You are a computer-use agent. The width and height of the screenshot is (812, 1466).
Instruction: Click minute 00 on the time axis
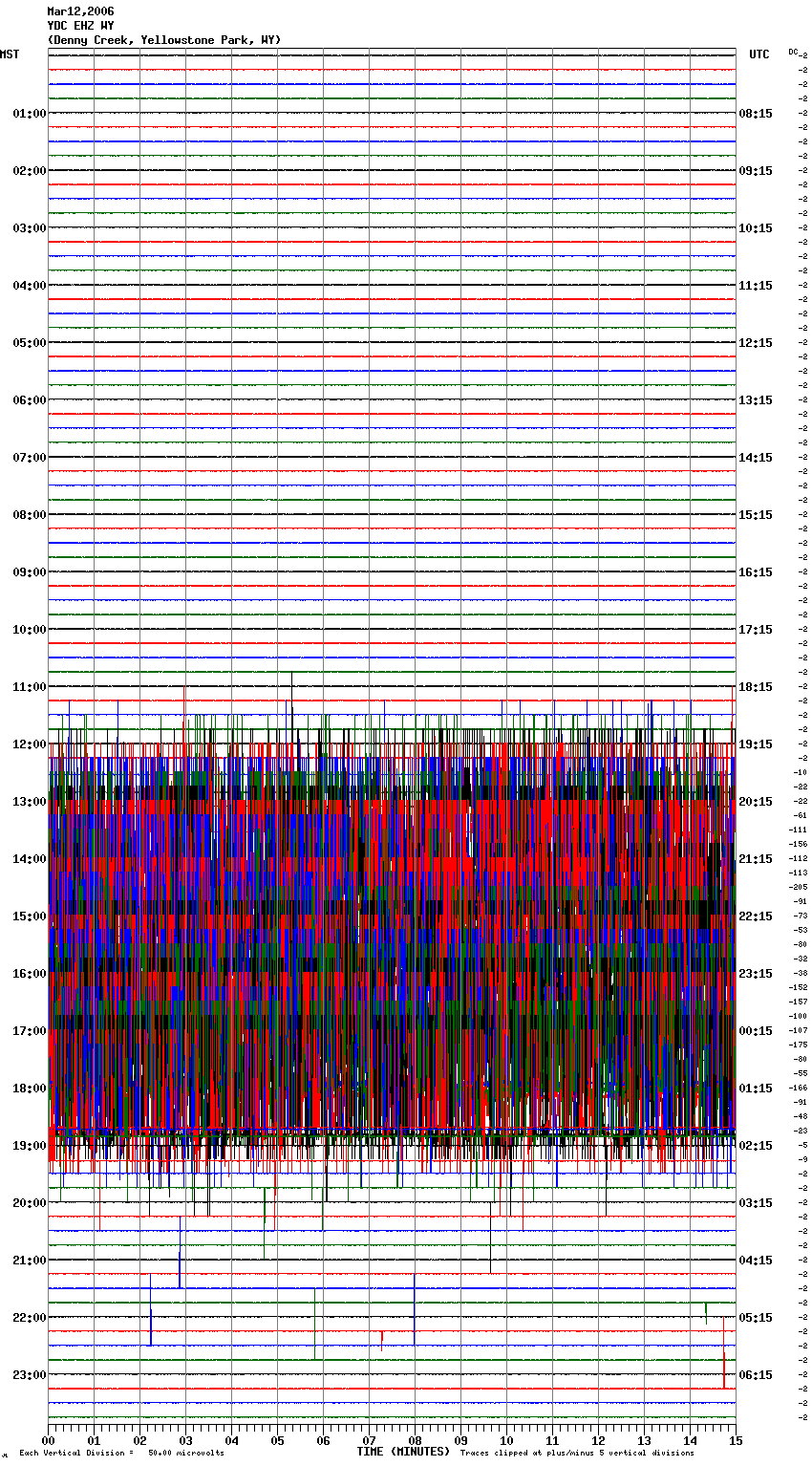(x=49, y=1440)
